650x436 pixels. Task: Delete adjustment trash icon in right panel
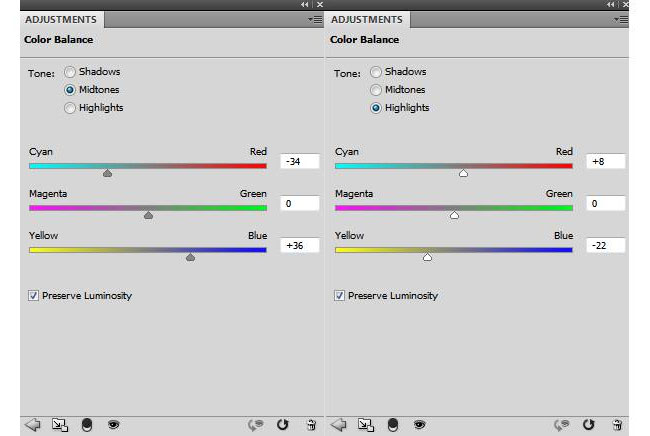617,425
